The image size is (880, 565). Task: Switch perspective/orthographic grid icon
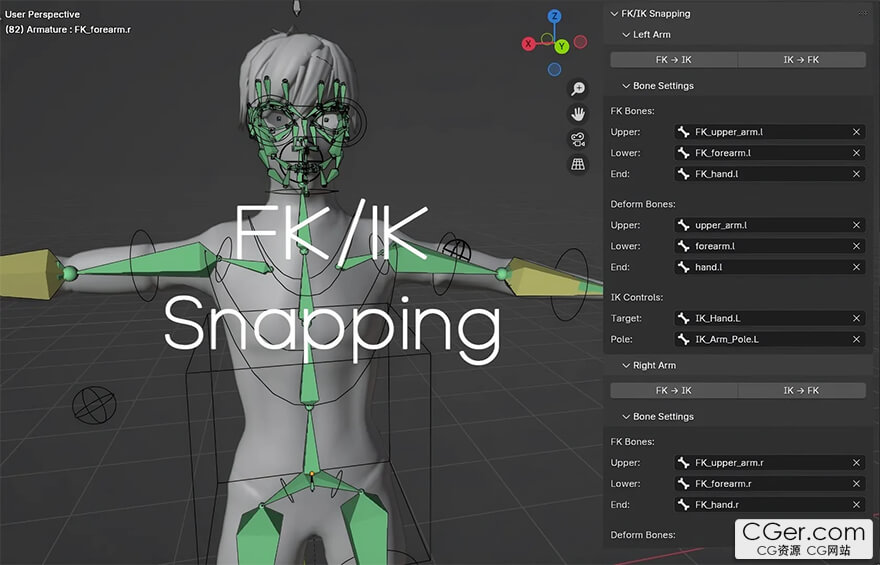(578, 164)
